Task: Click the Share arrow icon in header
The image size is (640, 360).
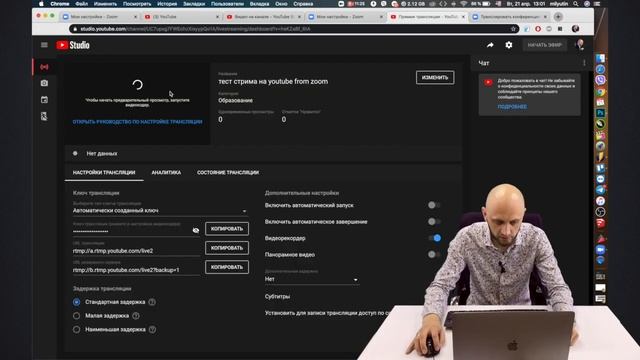Action: click(490, 45)
